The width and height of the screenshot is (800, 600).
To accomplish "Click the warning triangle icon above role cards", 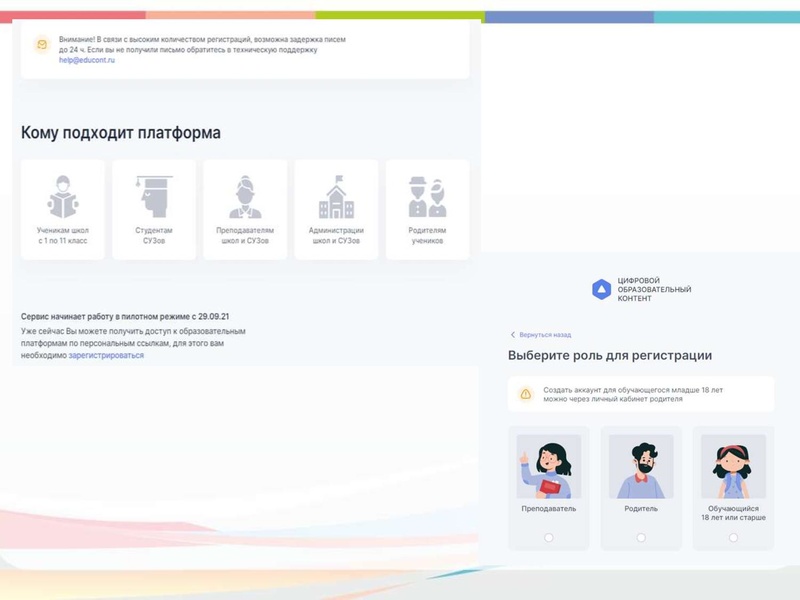I will click(524, 394).
